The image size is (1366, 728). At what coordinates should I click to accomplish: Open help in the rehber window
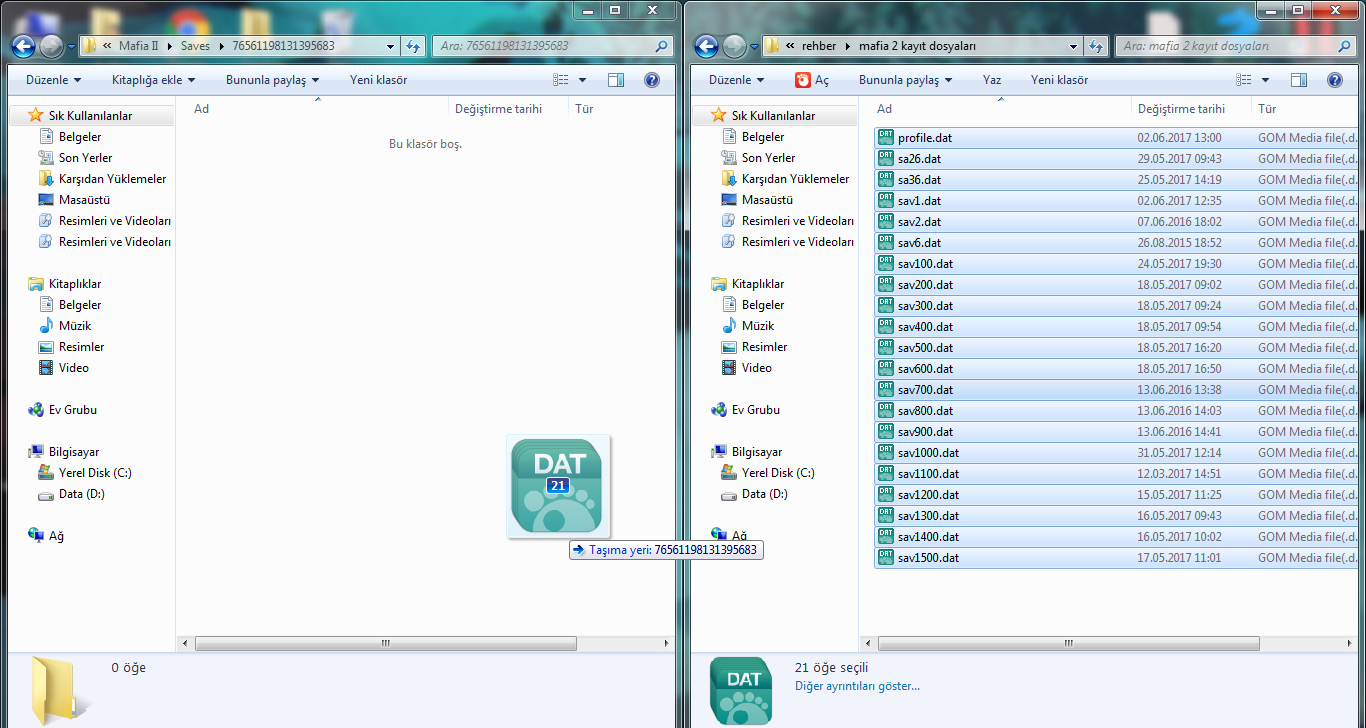click(1334, 80)
